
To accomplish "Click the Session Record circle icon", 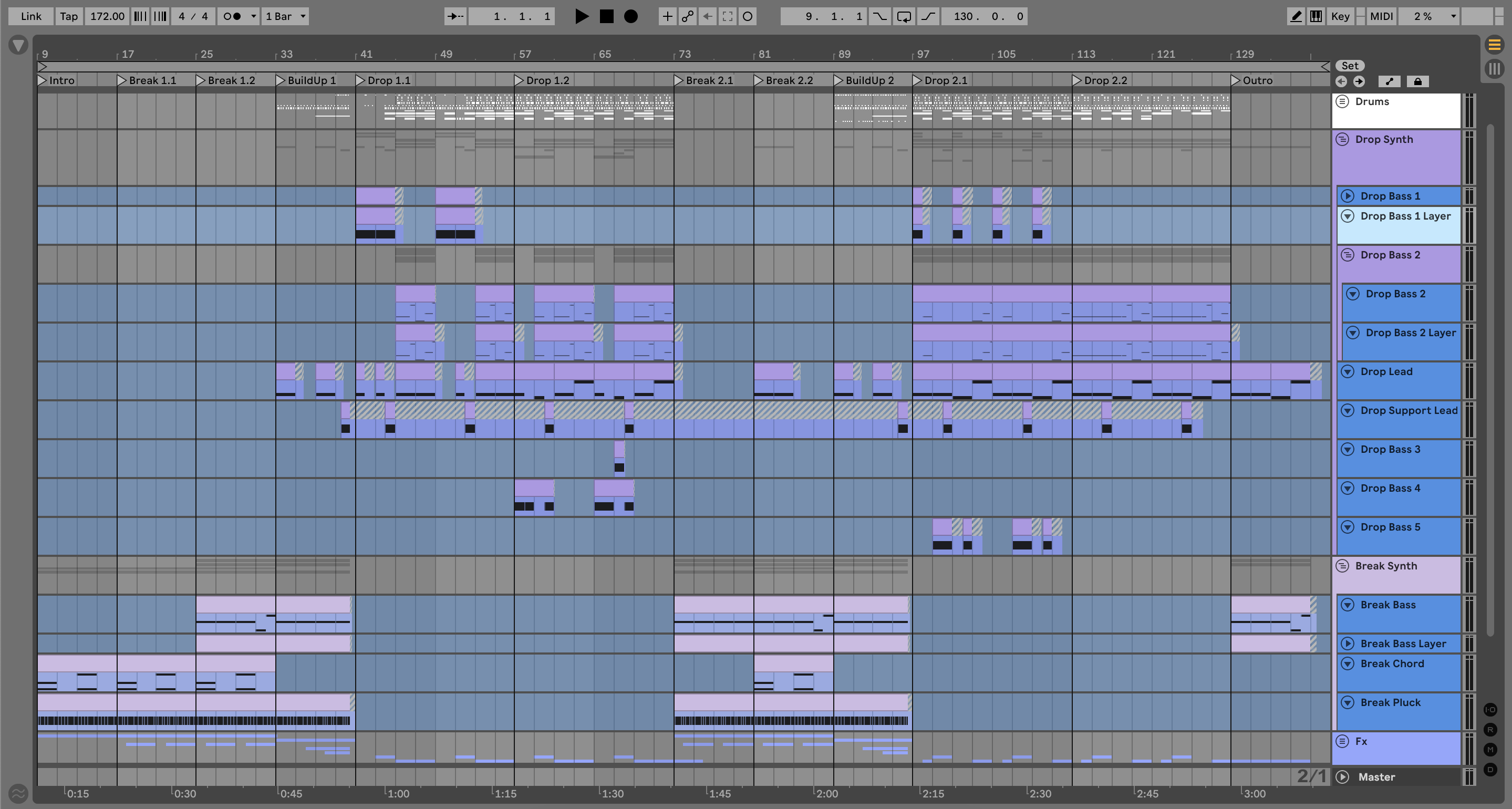I will coord(747,16).
